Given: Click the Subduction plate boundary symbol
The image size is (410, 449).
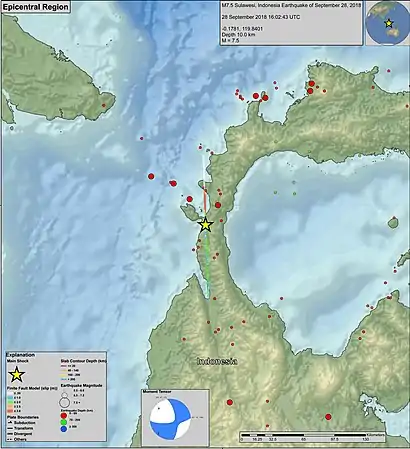Looking at the screenshot, I should coord(10,422).
